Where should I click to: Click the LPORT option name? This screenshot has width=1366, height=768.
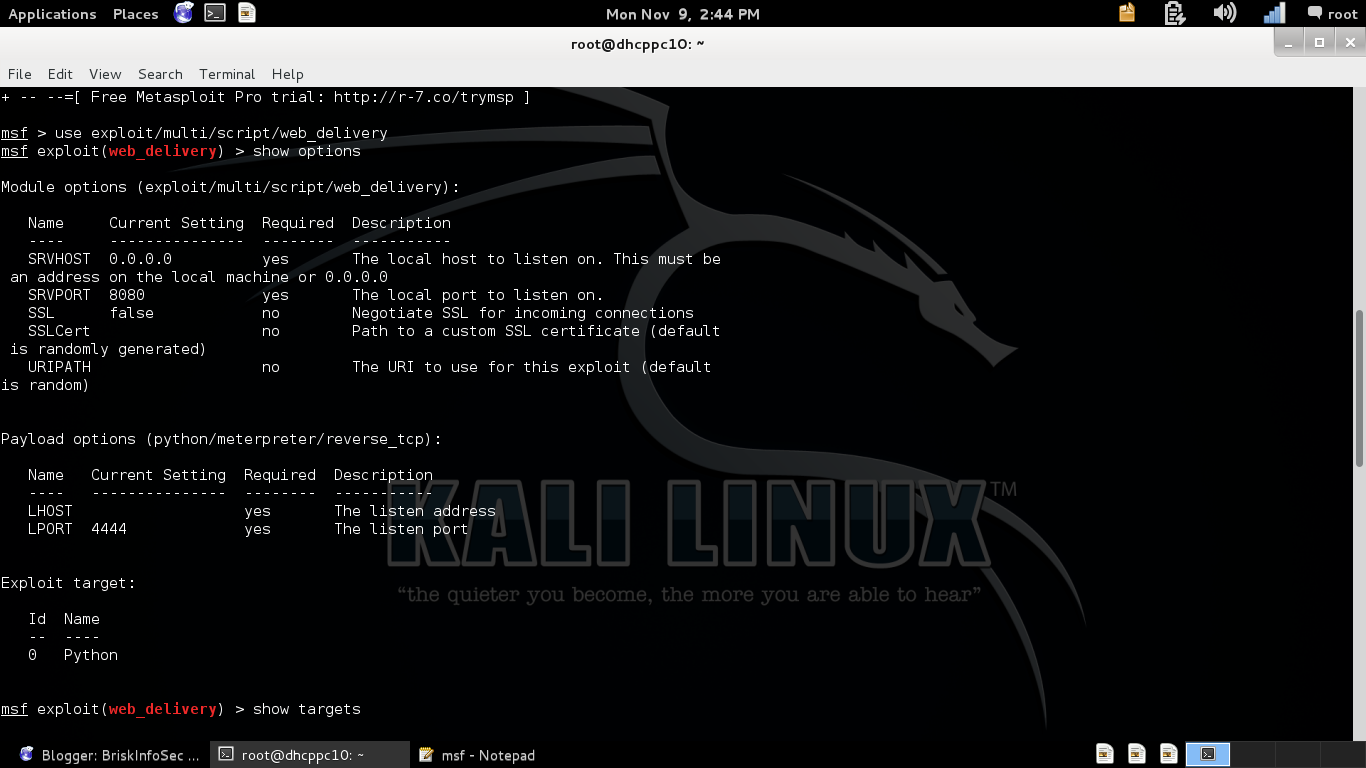(50, 529)
